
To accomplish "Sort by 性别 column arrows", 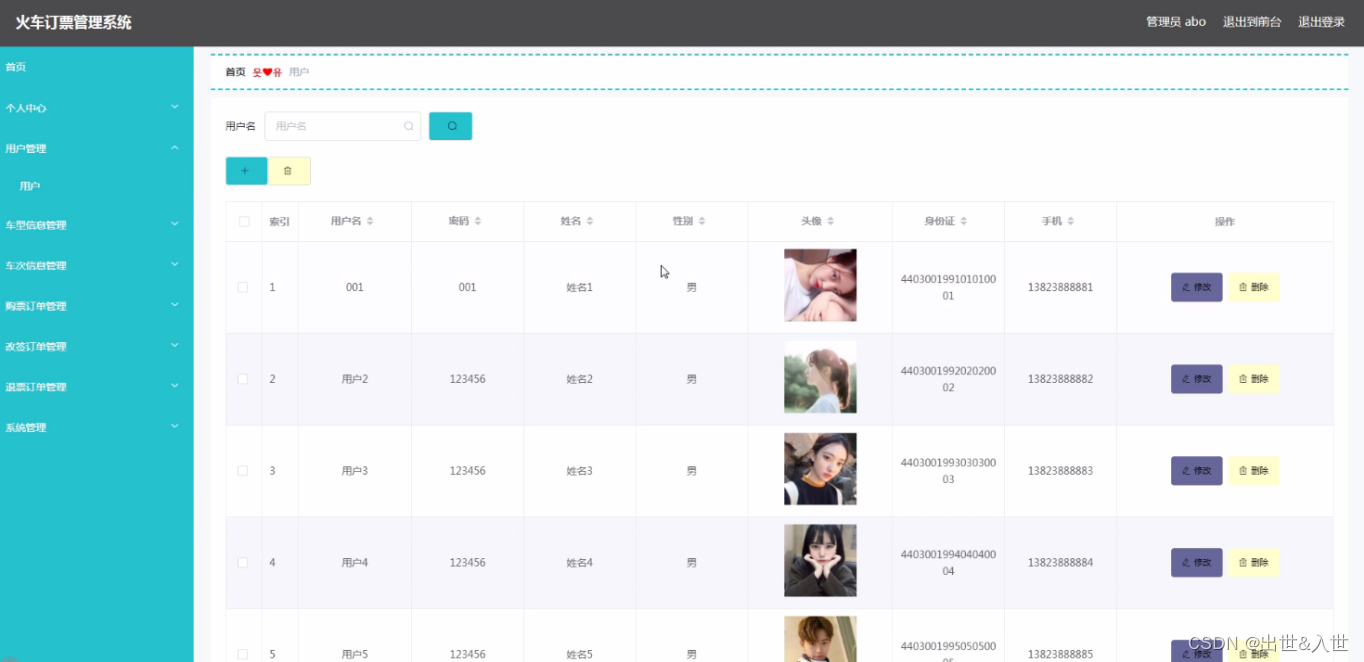I will pyautogui.click(x=702, y=221).
